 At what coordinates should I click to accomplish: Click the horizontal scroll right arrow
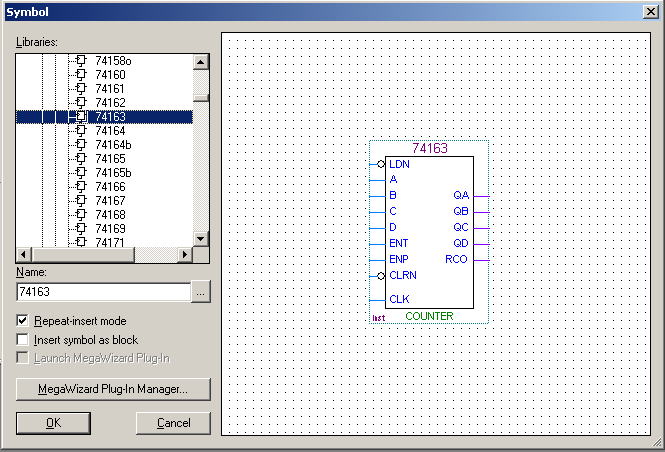pyautogui.click(x=184, y=254)
